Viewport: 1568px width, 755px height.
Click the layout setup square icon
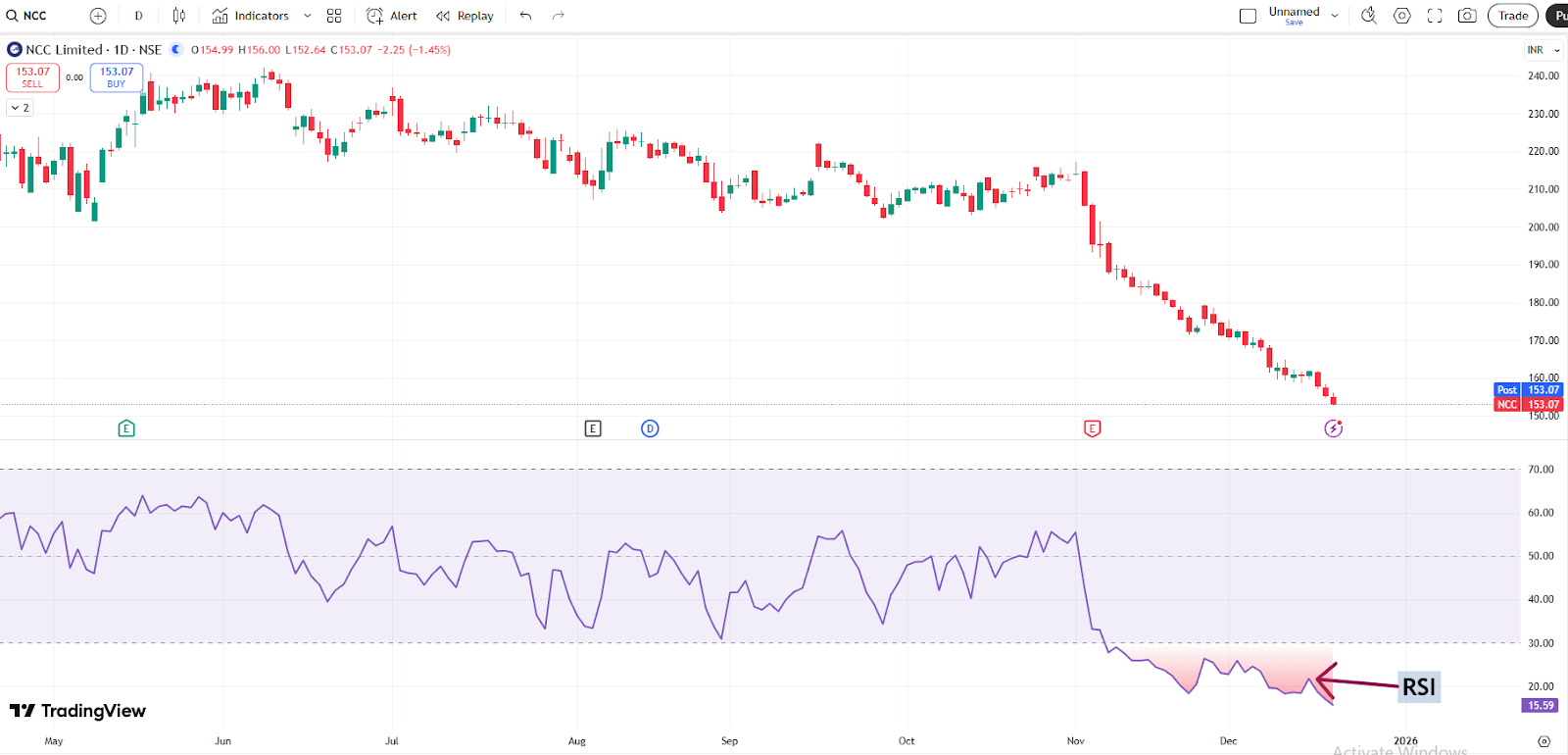click(x=1248, y=16)
